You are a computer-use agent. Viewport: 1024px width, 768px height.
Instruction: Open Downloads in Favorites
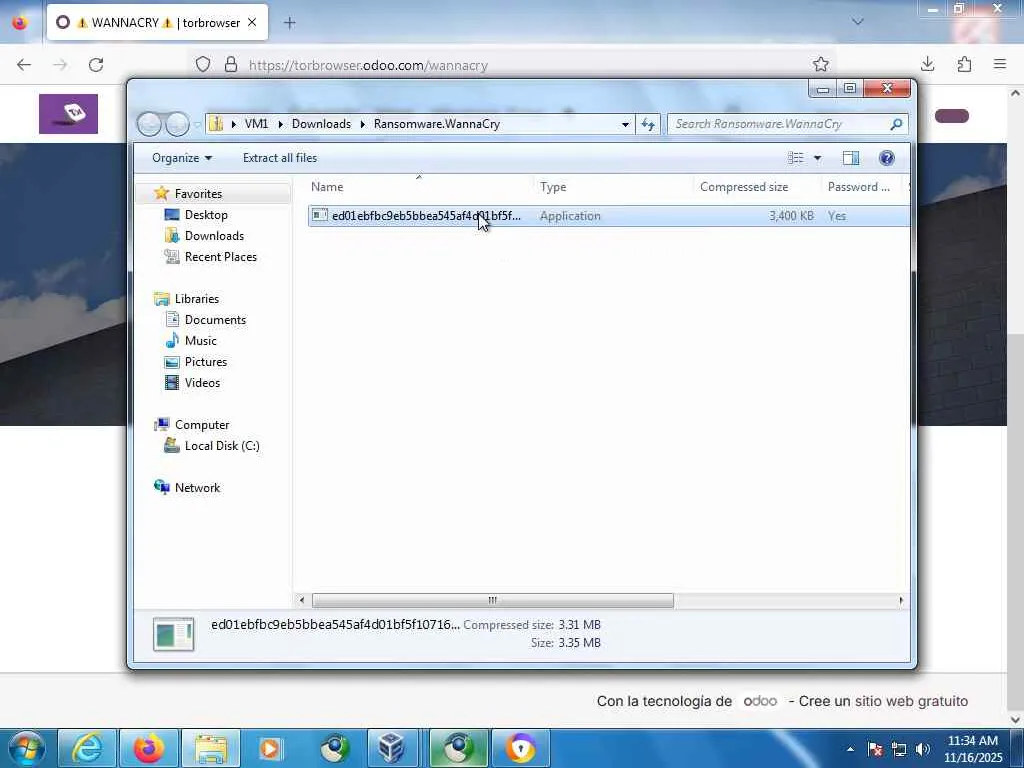214,236
